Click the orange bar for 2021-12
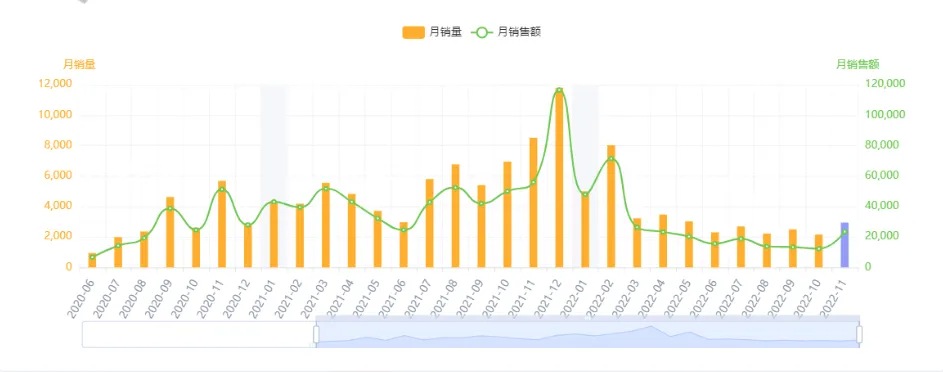This screenshot has height=372, width=943. [x=559, y=178]
